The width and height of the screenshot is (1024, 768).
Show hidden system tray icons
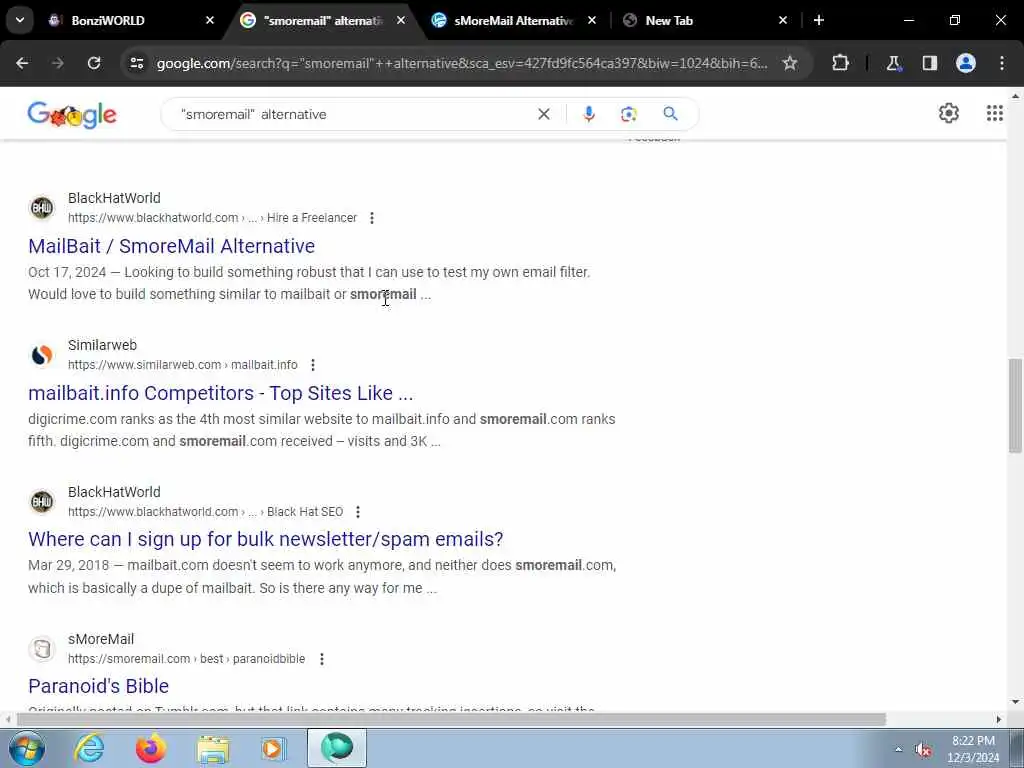[x=898, y=750]
